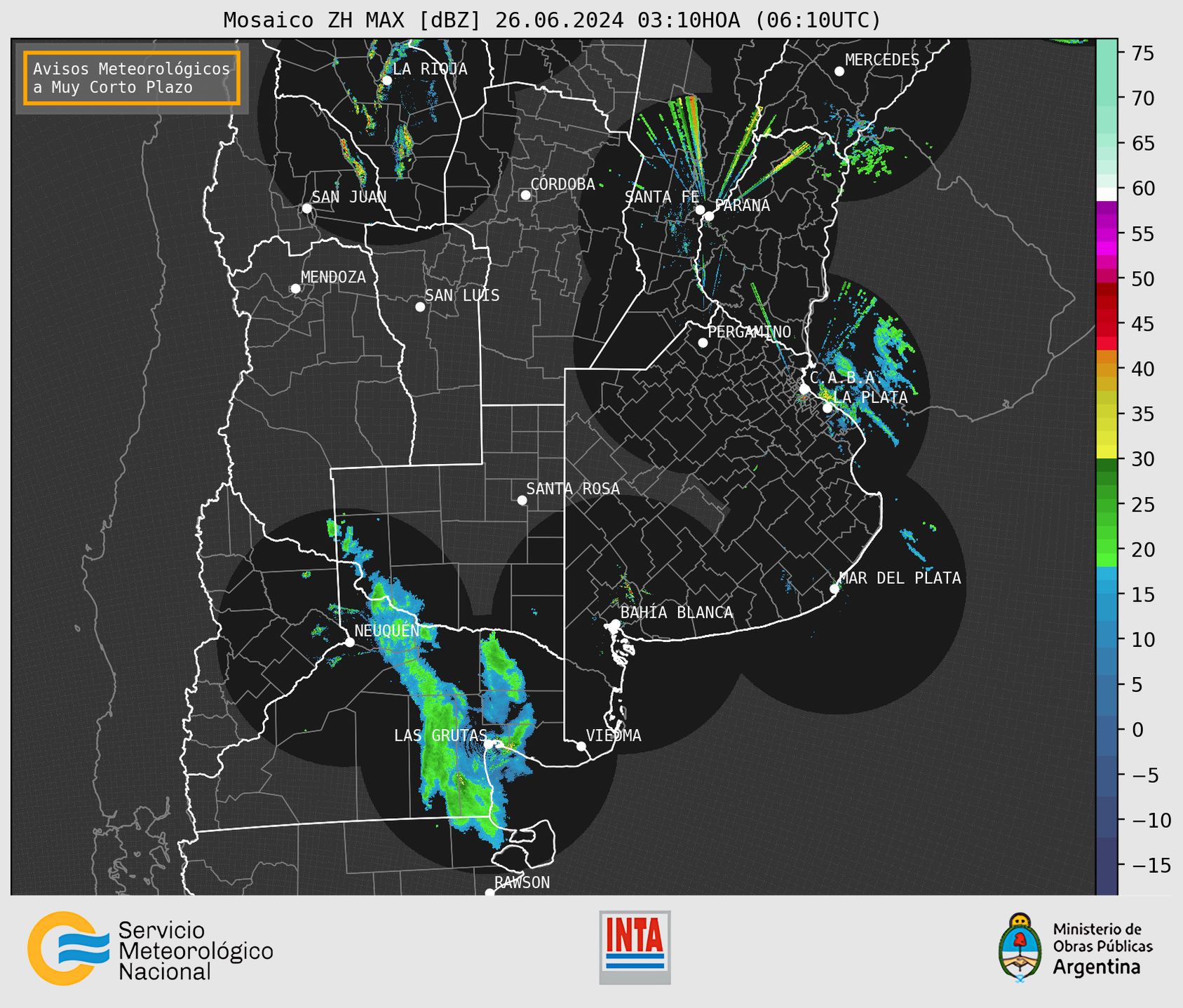Select the Viedma city marker
Screen dimensions: 1183x1008
[581, 747]
